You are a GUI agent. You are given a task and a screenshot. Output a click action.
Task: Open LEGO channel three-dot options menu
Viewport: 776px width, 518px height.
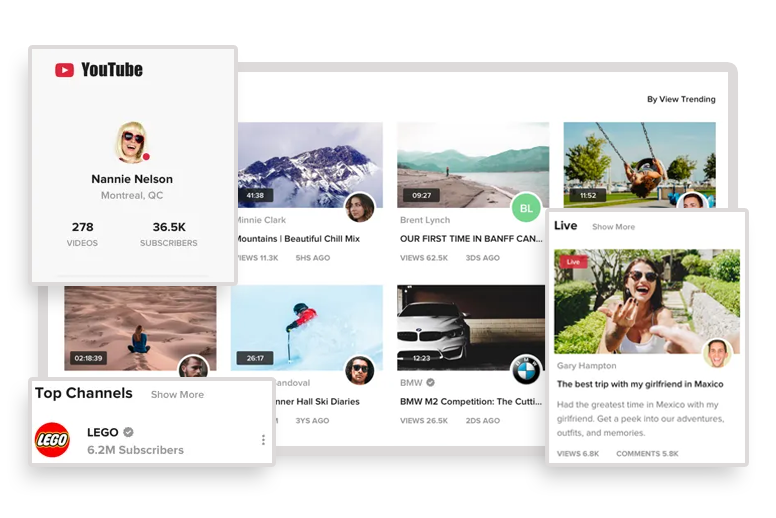point(263,440)
